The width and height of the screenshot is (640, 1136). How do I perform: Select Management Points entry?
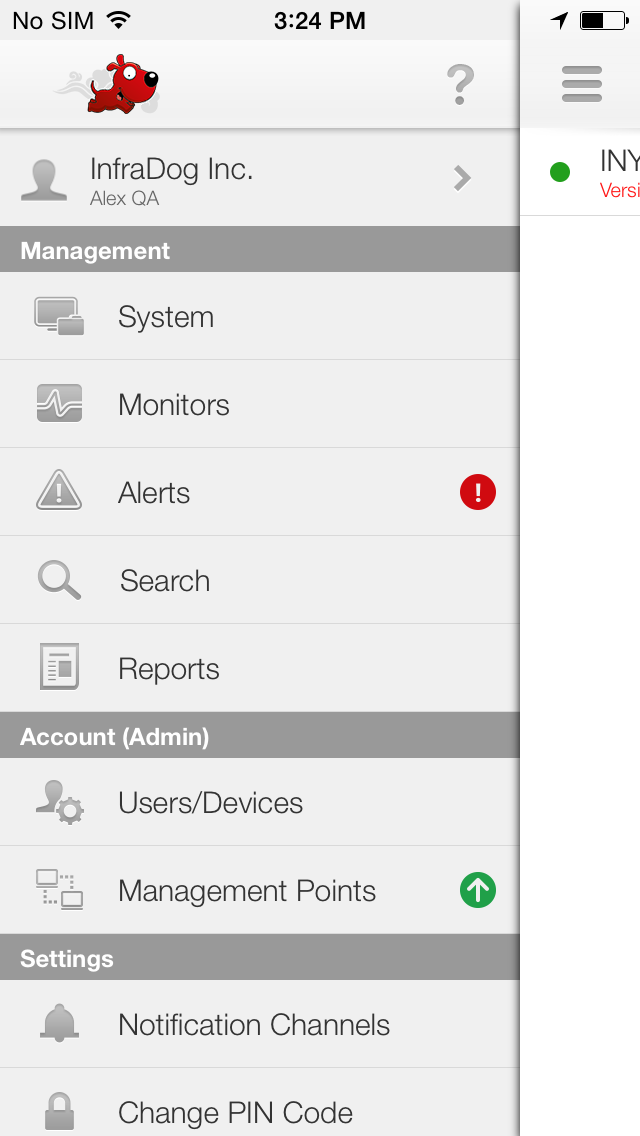pyautogui.click(x=259, y=890)
